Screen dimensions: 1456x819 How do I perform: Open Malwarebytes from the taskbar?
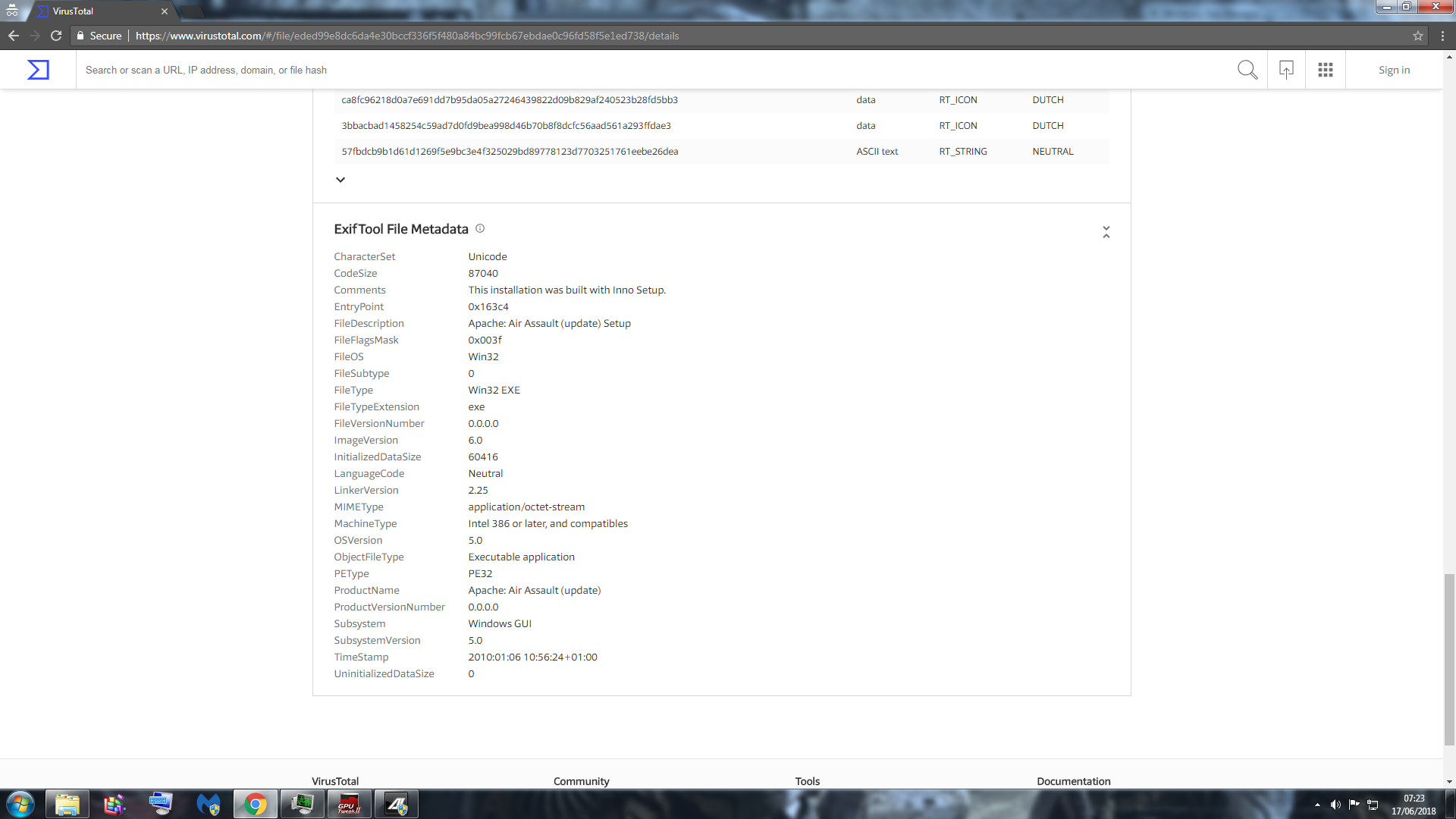(x=209, y=804)
